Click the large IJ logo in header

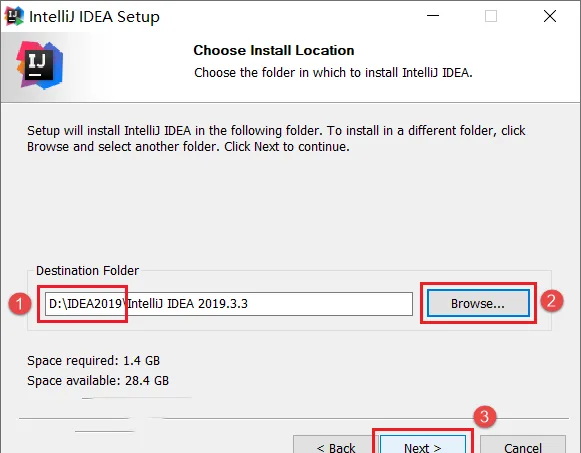[x=40, y=65]
